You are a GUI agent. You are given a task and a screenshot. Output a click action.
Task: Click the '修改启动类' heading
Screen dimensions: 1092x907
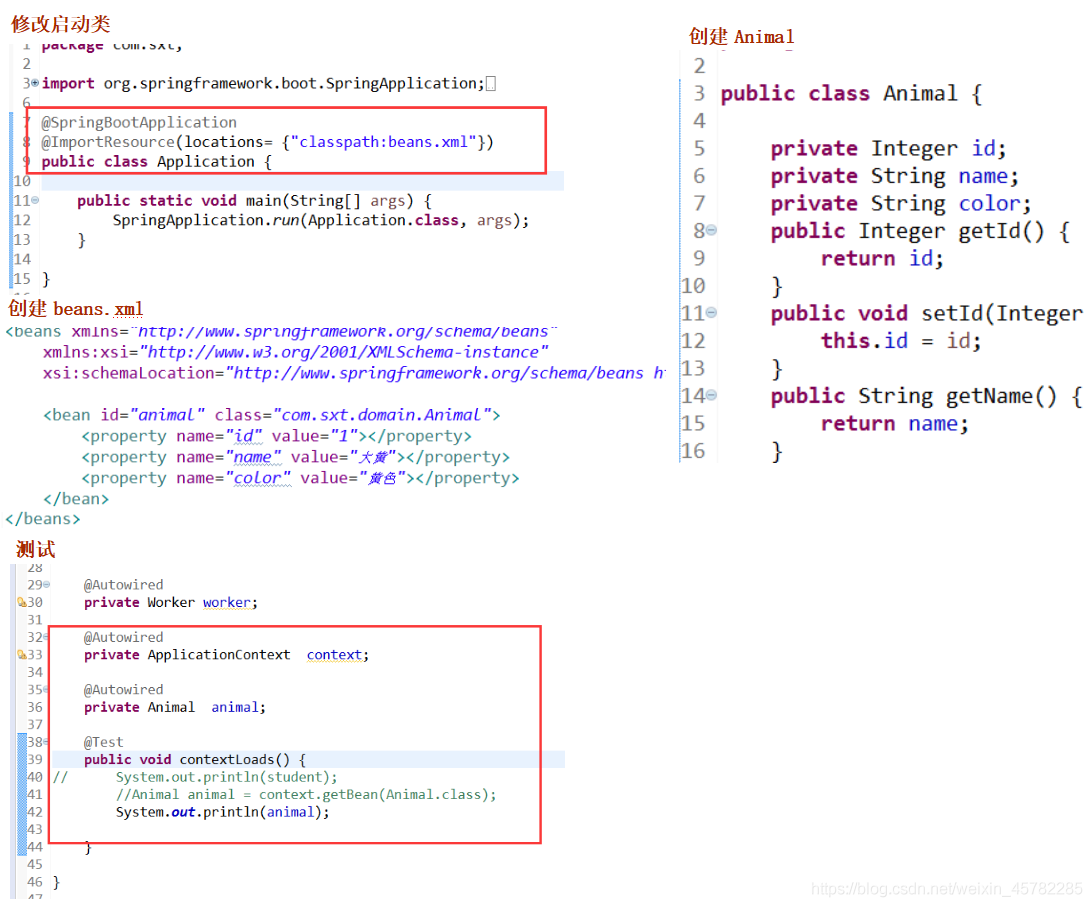pyautogui.click(x=61, y=24)
